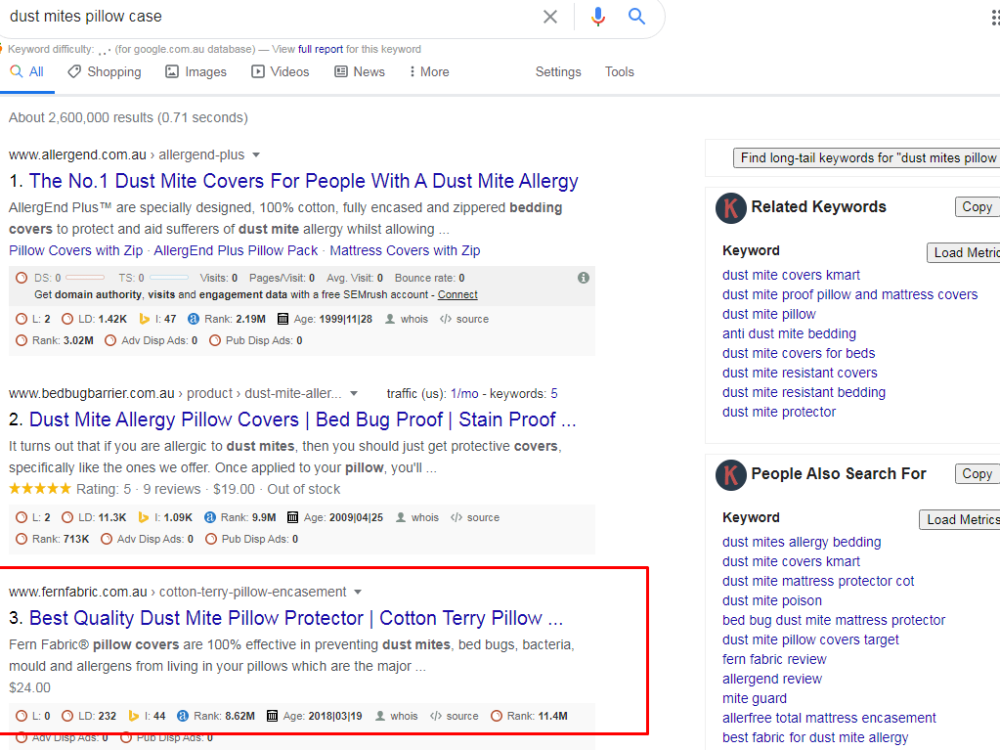Click keyword fern fabric review

pyautogui.click(x=774, y=659)
